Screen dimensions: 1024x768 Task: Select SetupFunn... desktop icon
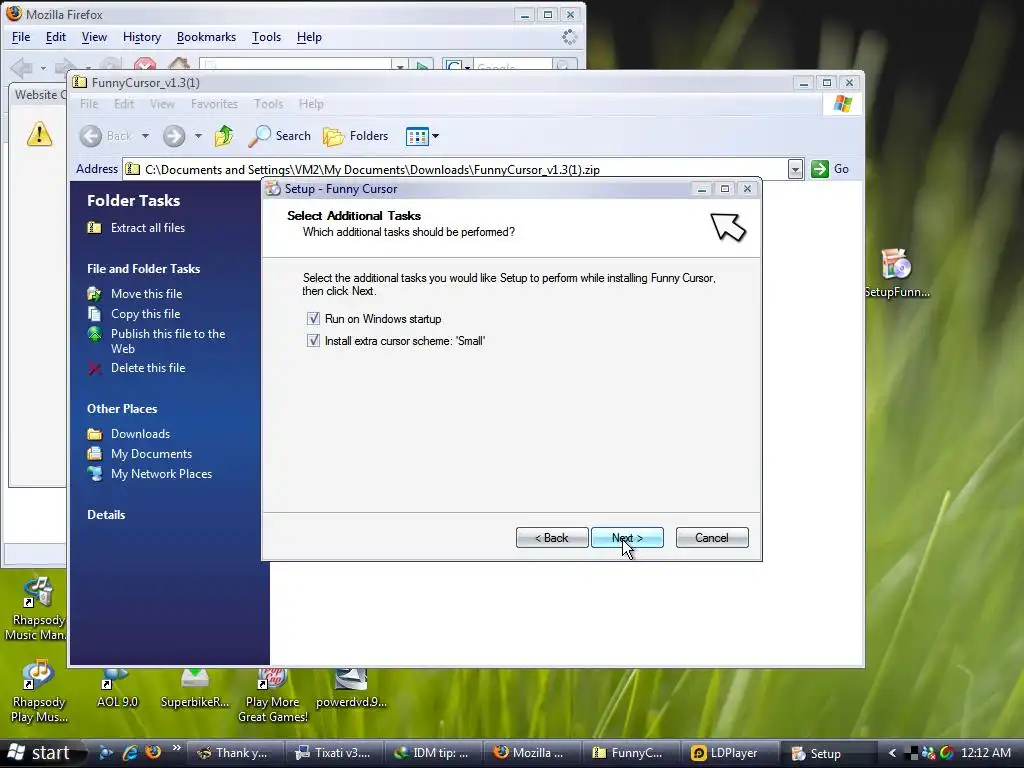pyautogui.click(x=897, y=274)
